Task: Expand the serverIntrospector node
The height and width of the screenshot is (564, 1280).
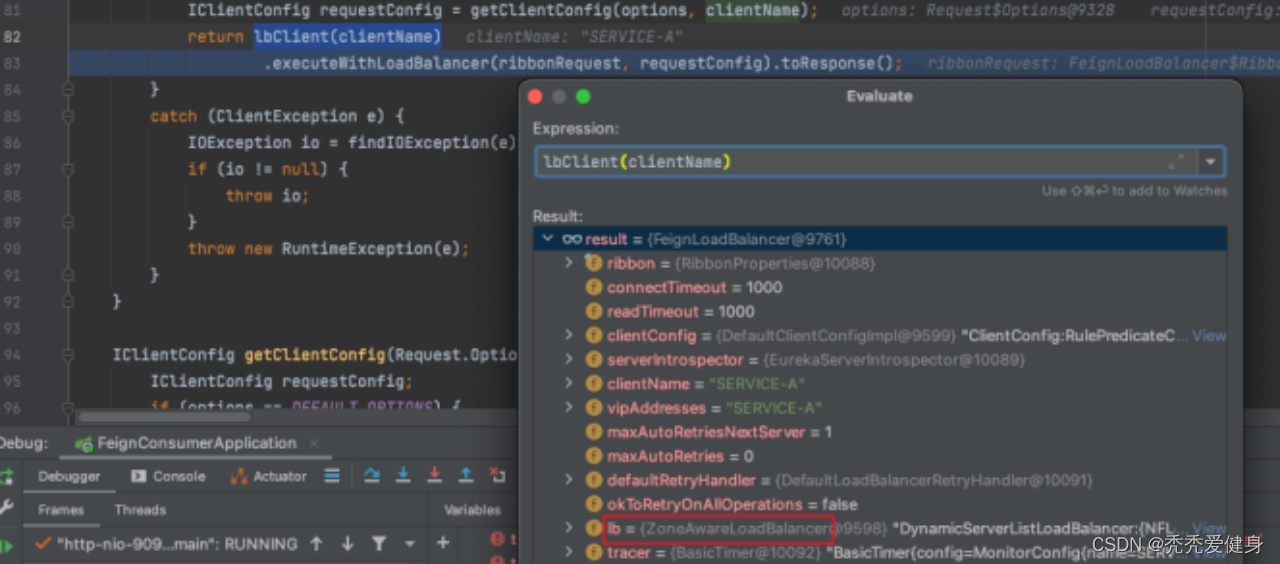Action: coord(569,360)
